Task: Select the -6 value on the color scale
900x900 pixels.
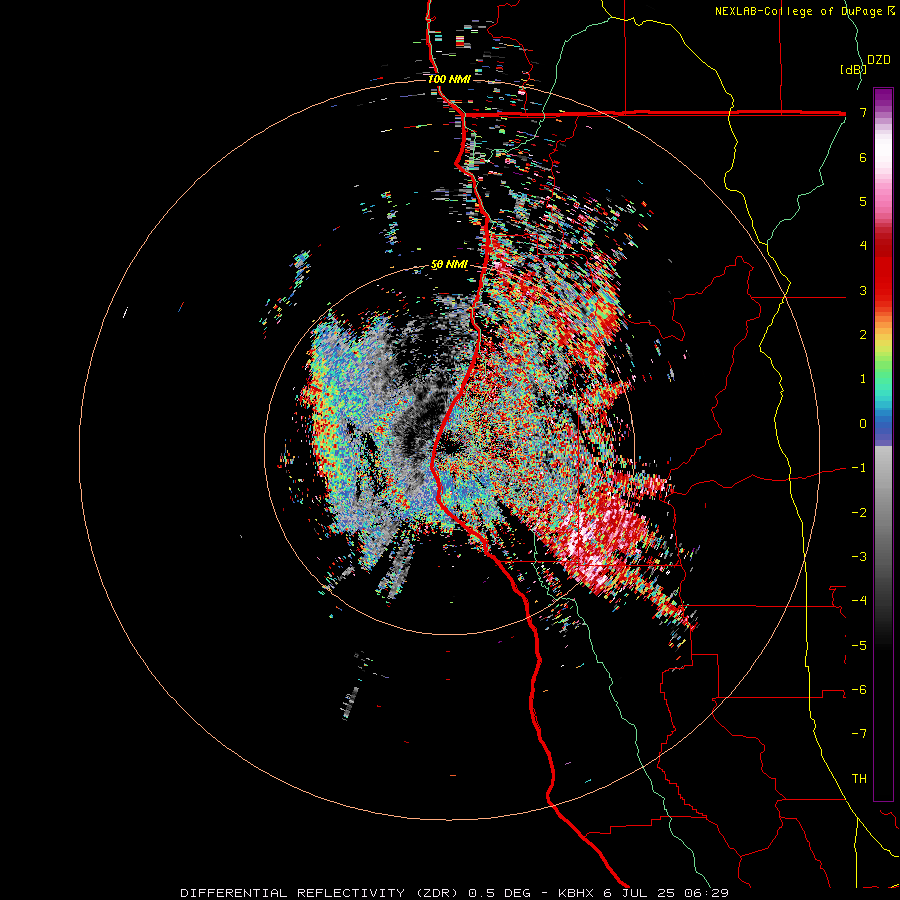Action: (859, 690)
